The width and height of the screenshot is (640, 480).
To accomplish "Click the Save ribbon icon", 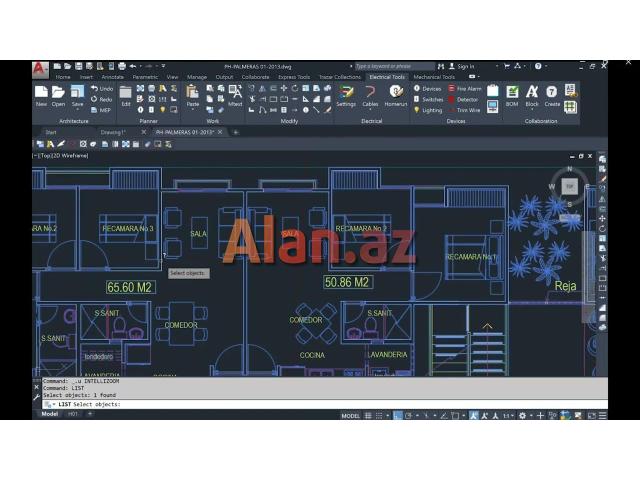I will (77, 92).
